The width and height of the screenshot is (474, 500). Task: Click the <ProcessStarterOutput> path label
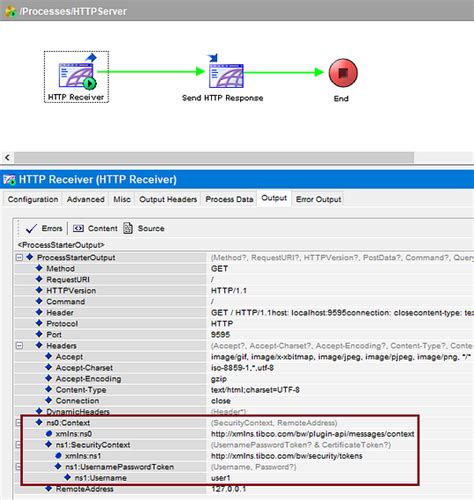pos(61,245)
